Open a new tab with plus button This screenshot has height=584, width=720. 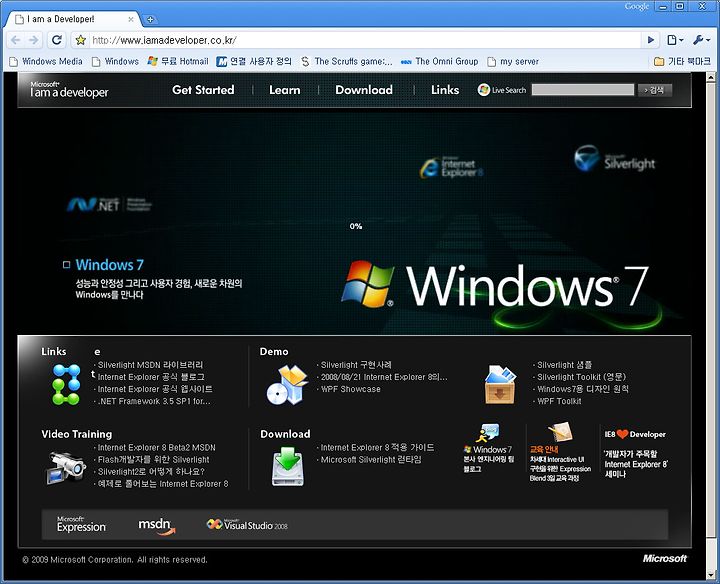click(x=150, y=19)
